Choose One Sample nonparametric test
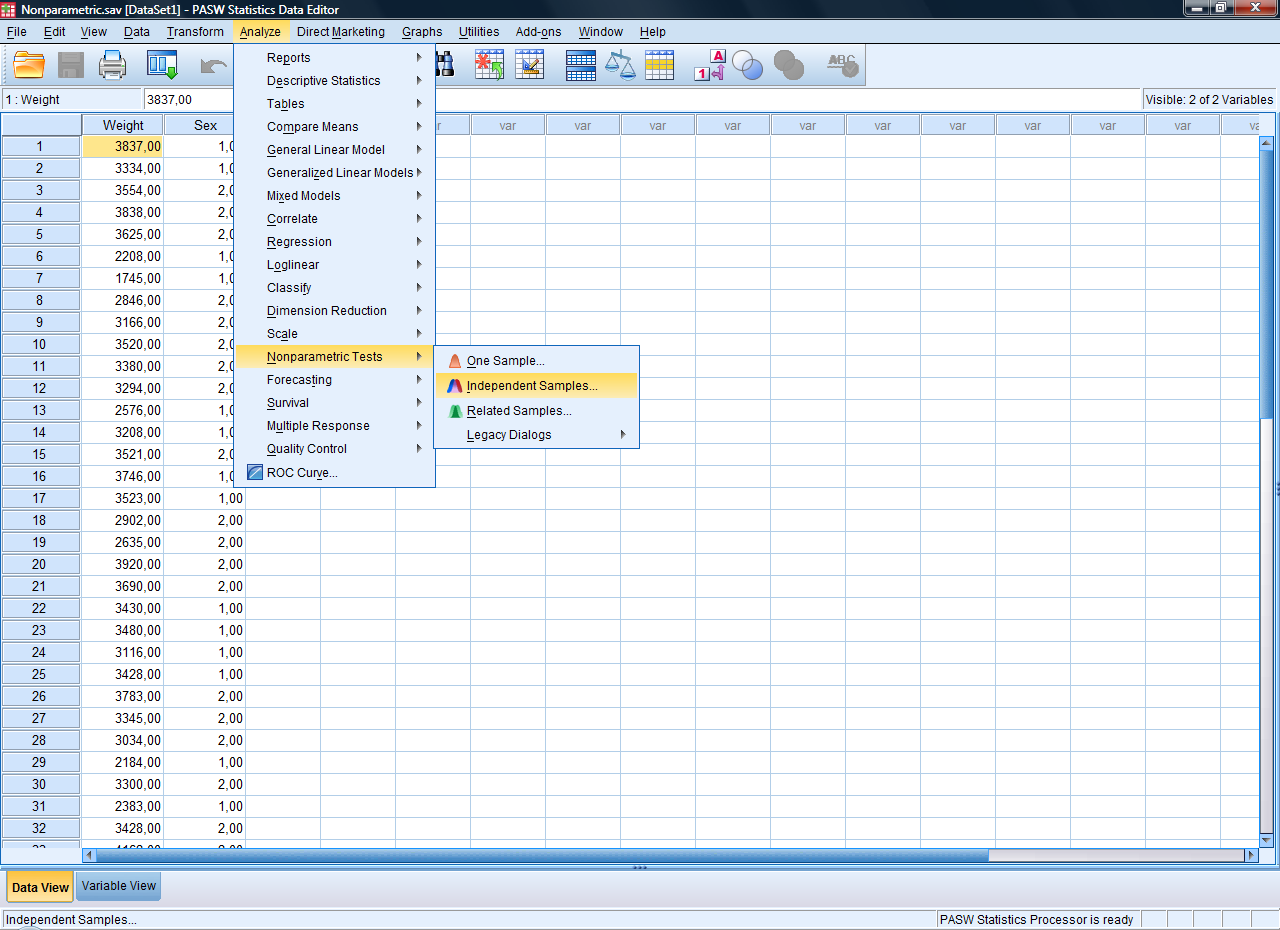The width and height of the screenshot is (1280, 930). [536, 361]
